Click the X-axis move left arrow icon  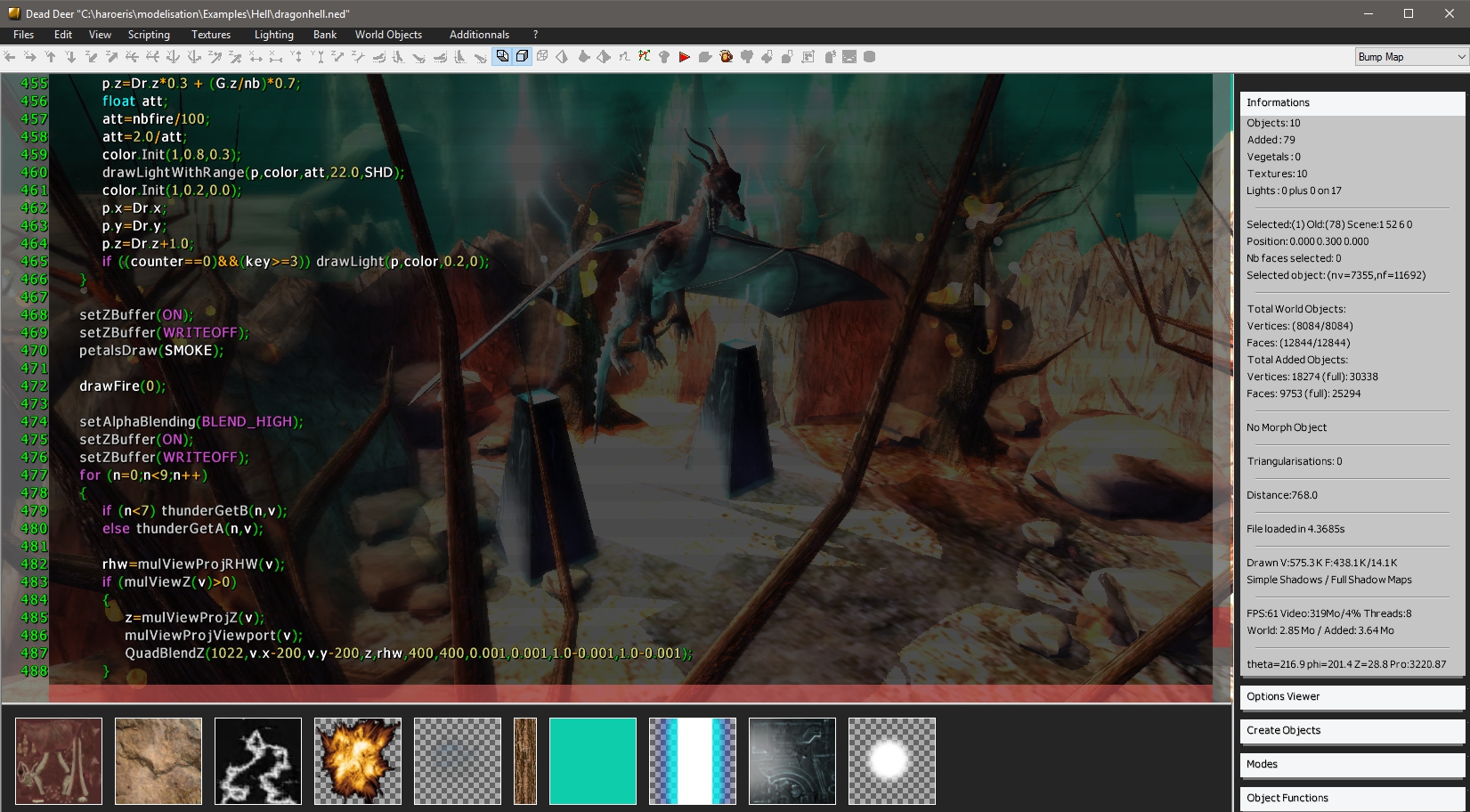(x=10, y=57)
